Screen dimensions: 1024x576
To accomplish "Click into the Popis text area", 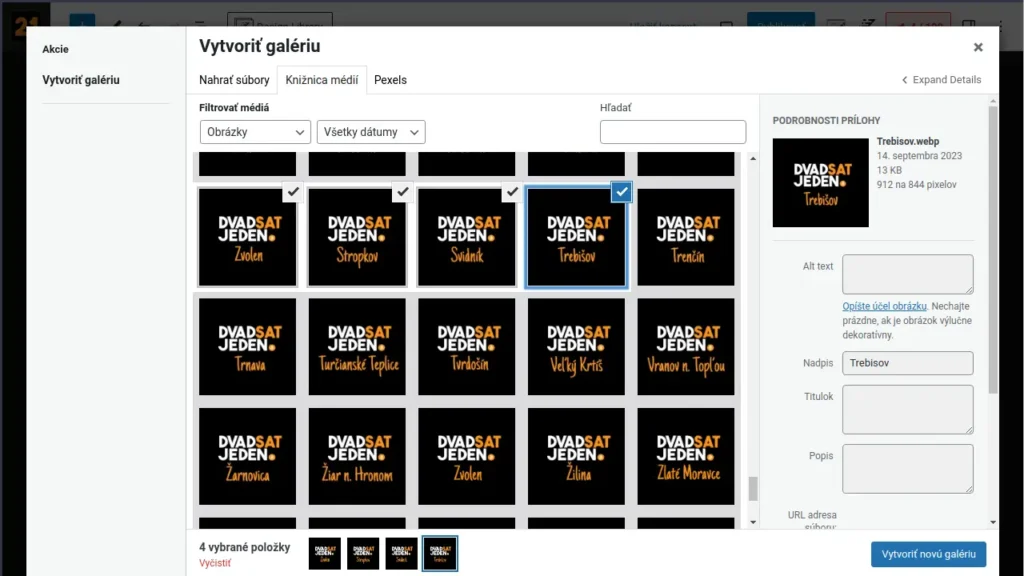I will tap(907, 469).
